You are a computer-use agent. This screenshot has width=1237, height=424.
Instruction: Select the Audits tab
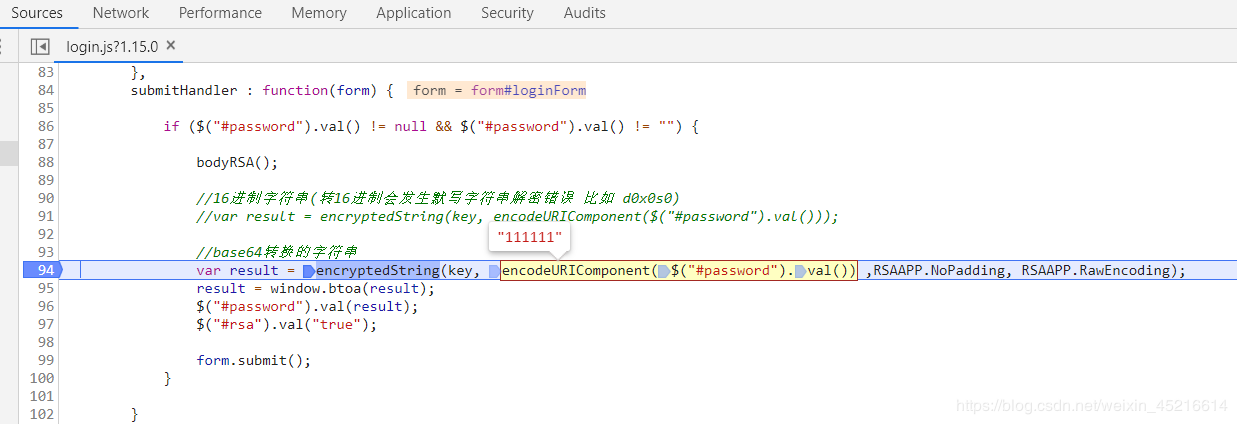click(x=584, y=13)
